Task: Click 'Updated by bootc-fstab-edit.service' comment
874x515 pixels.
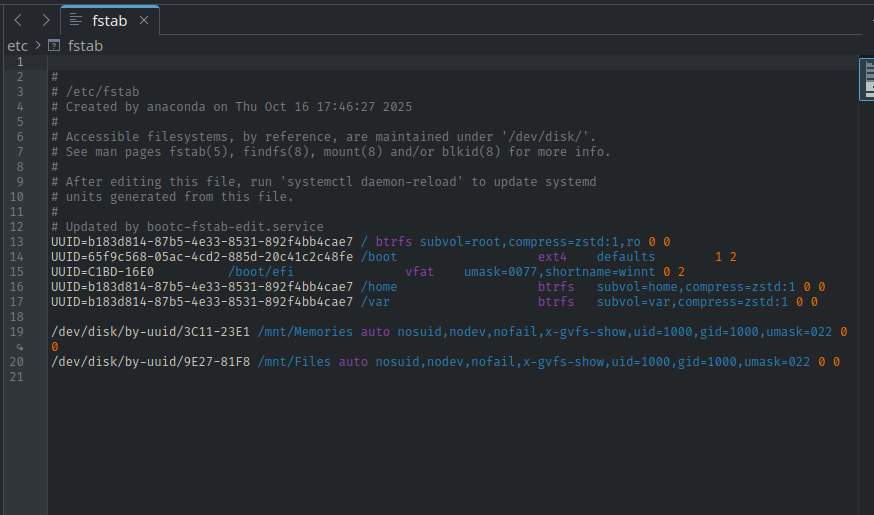Action: click(x=195, y=227)
